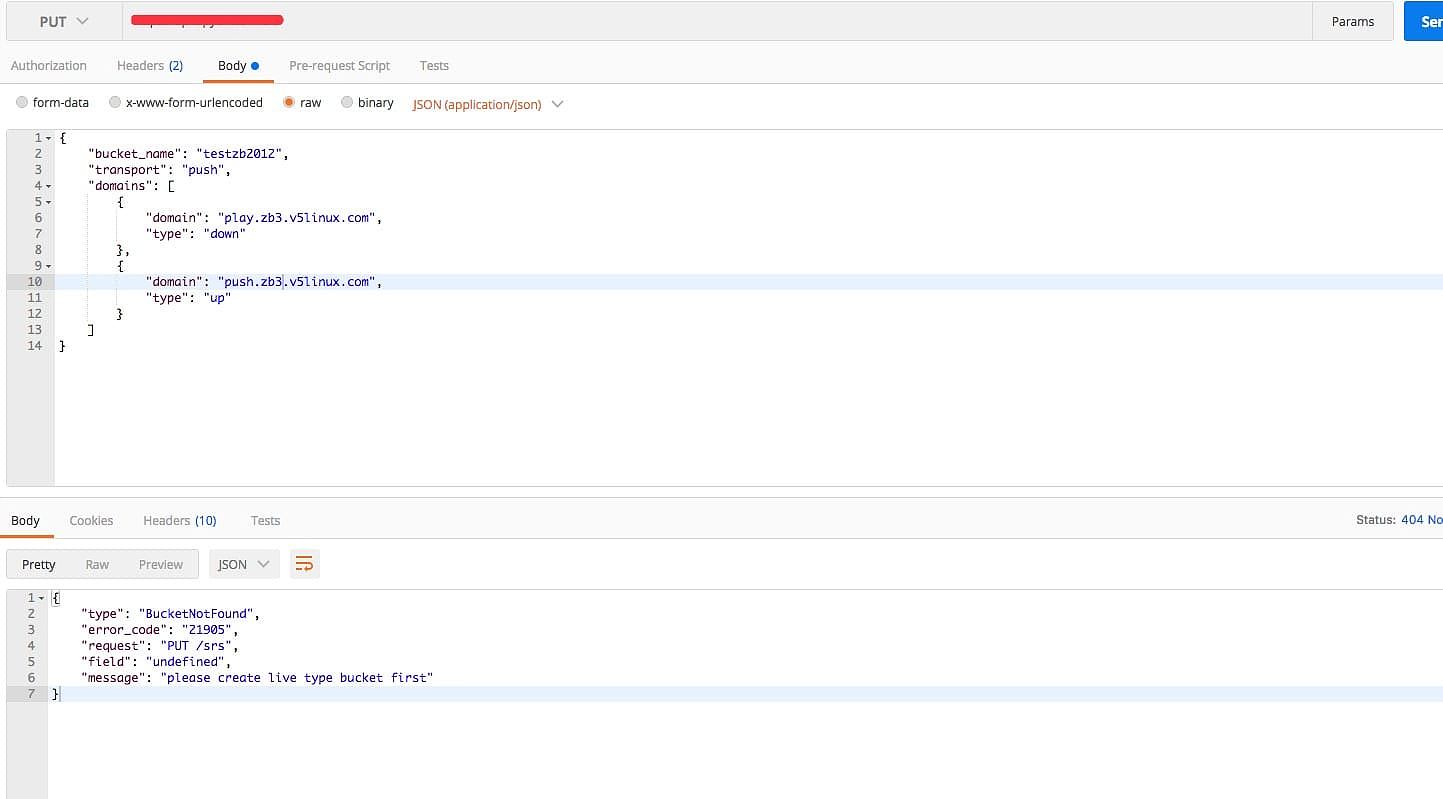Open the response Cookies tab
The image size is (1443, 799).
pyautogui.click(x=91, y=520)
